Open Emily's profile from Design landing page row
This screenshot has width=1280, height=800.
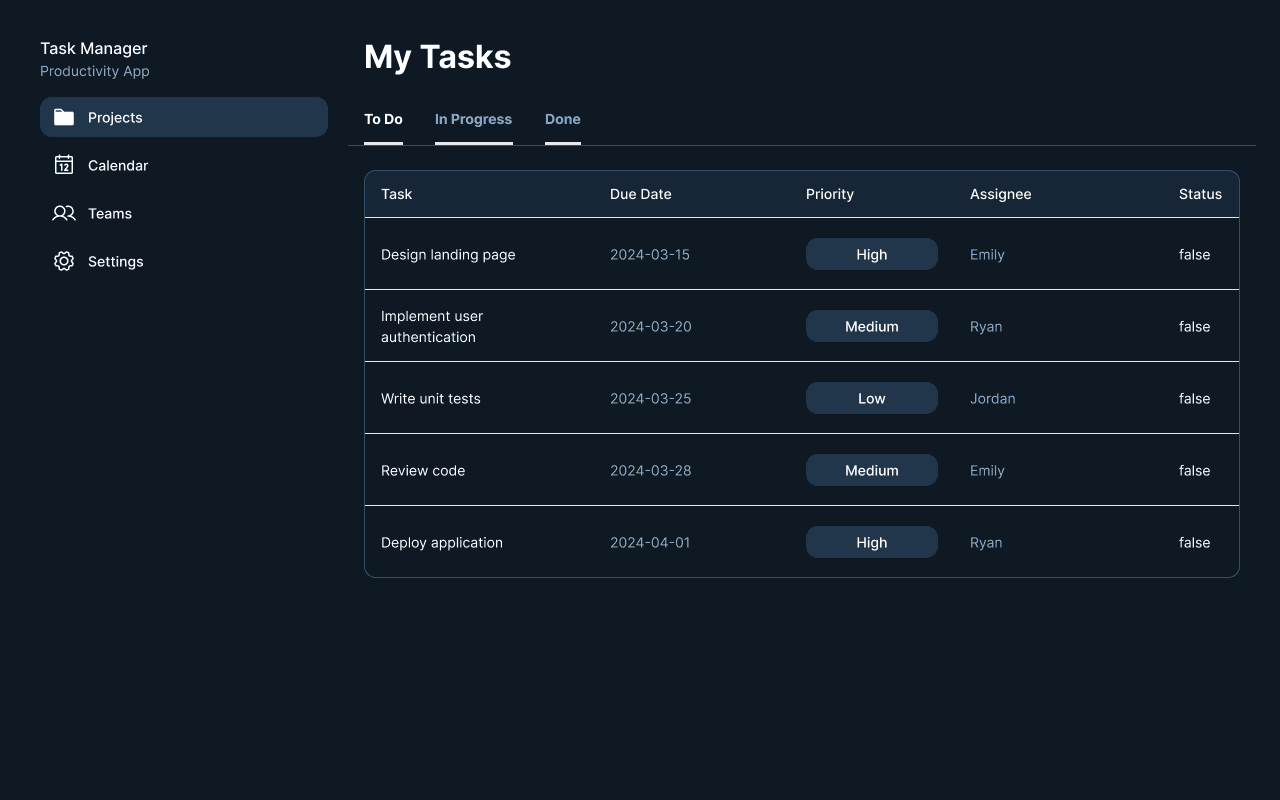(x=987, y=254)
